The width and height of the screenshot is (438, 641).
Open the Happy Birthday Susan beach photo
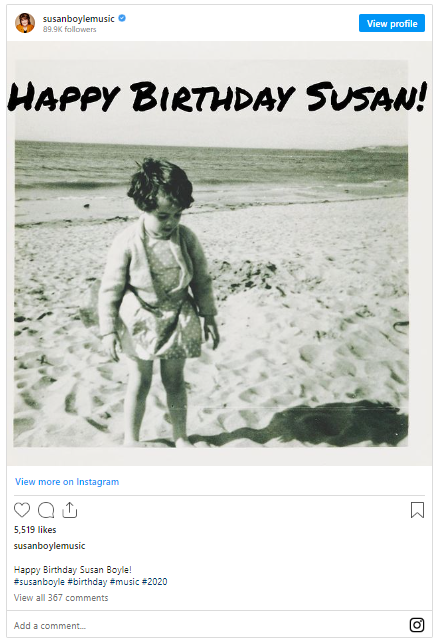[x=219, y=253]
